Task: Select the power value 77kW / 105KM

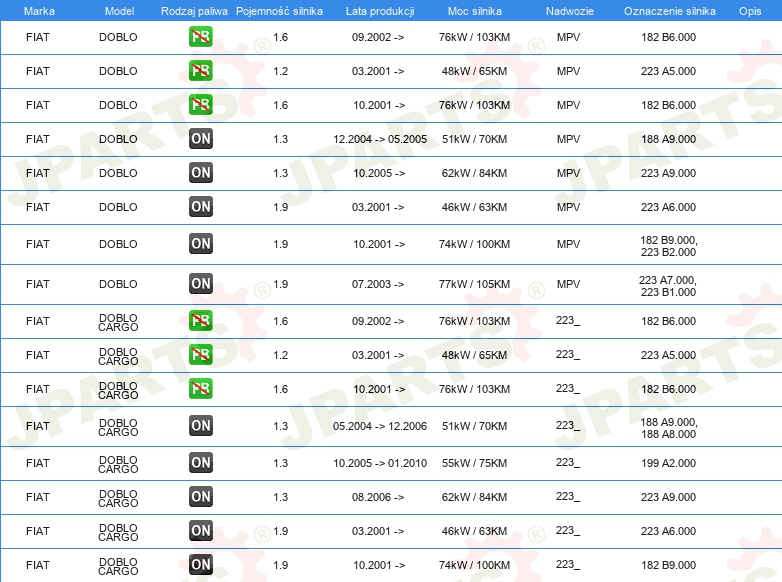Action: click(474, 284)
